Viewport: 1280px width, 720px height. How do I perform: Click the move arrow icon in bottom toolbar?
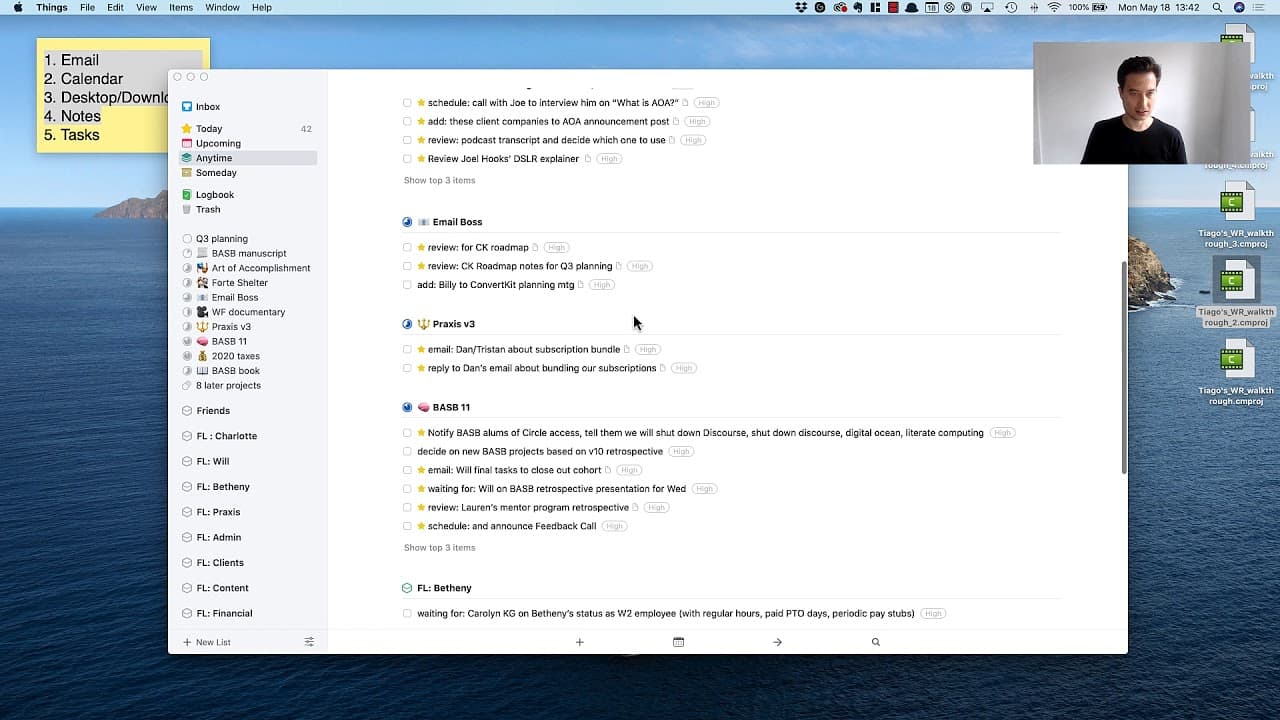[777, 642]
